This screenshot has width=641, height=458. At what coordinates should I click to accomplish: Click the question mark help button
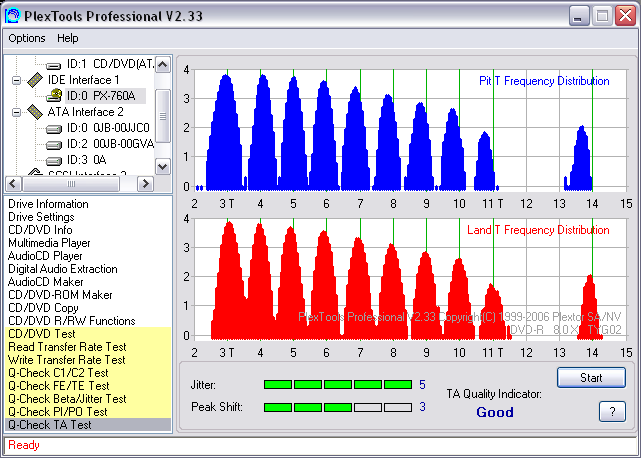click(612, 411)
